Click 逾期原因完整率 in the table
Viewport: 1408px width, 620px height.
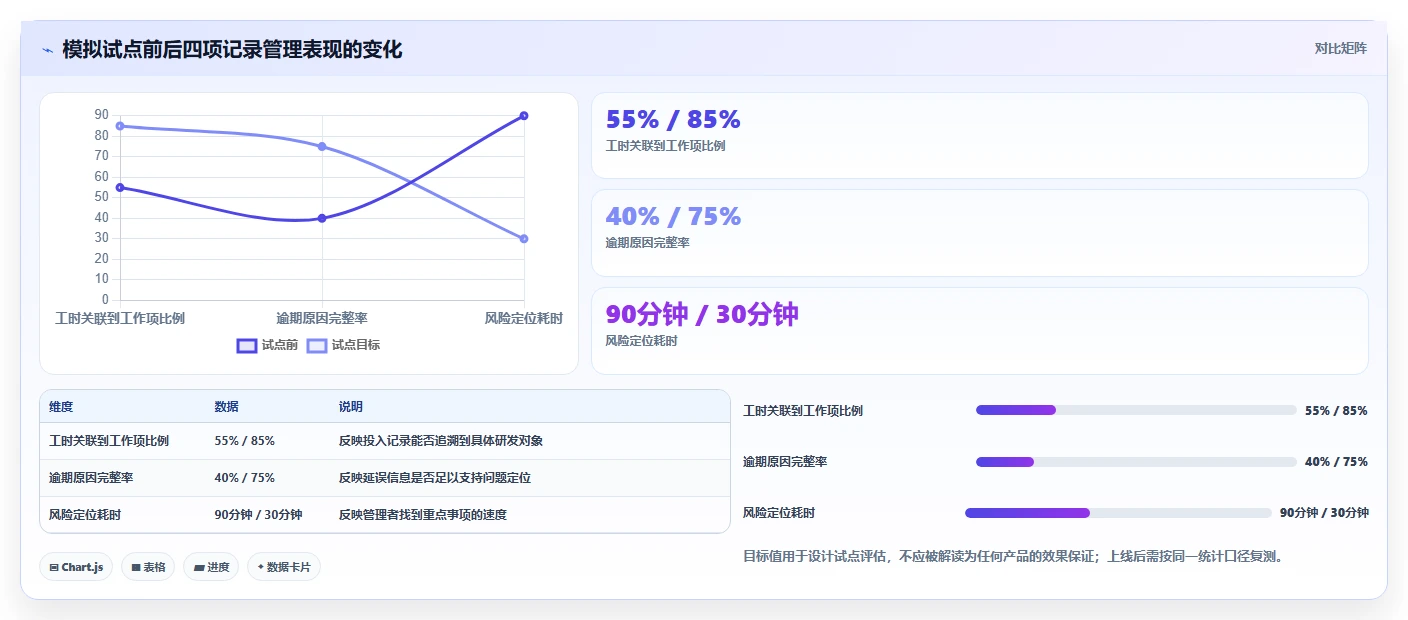[x=91, y=478]
